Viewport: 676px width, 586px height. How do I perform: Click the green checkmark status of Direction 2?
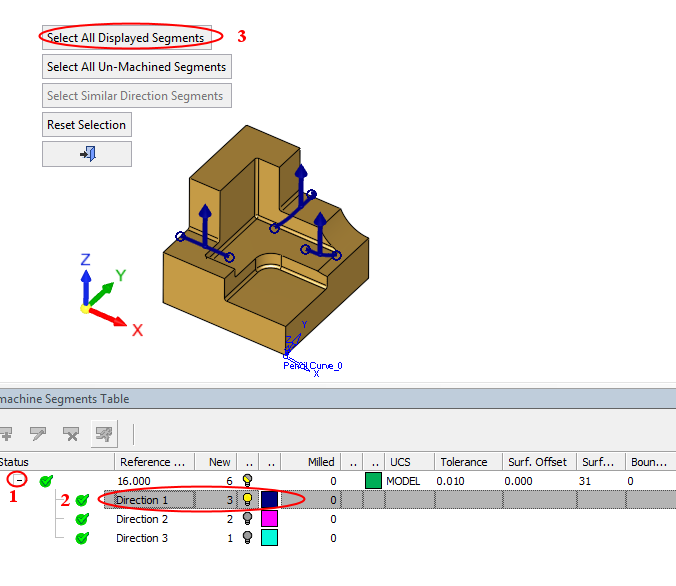[x=83, y=519]
